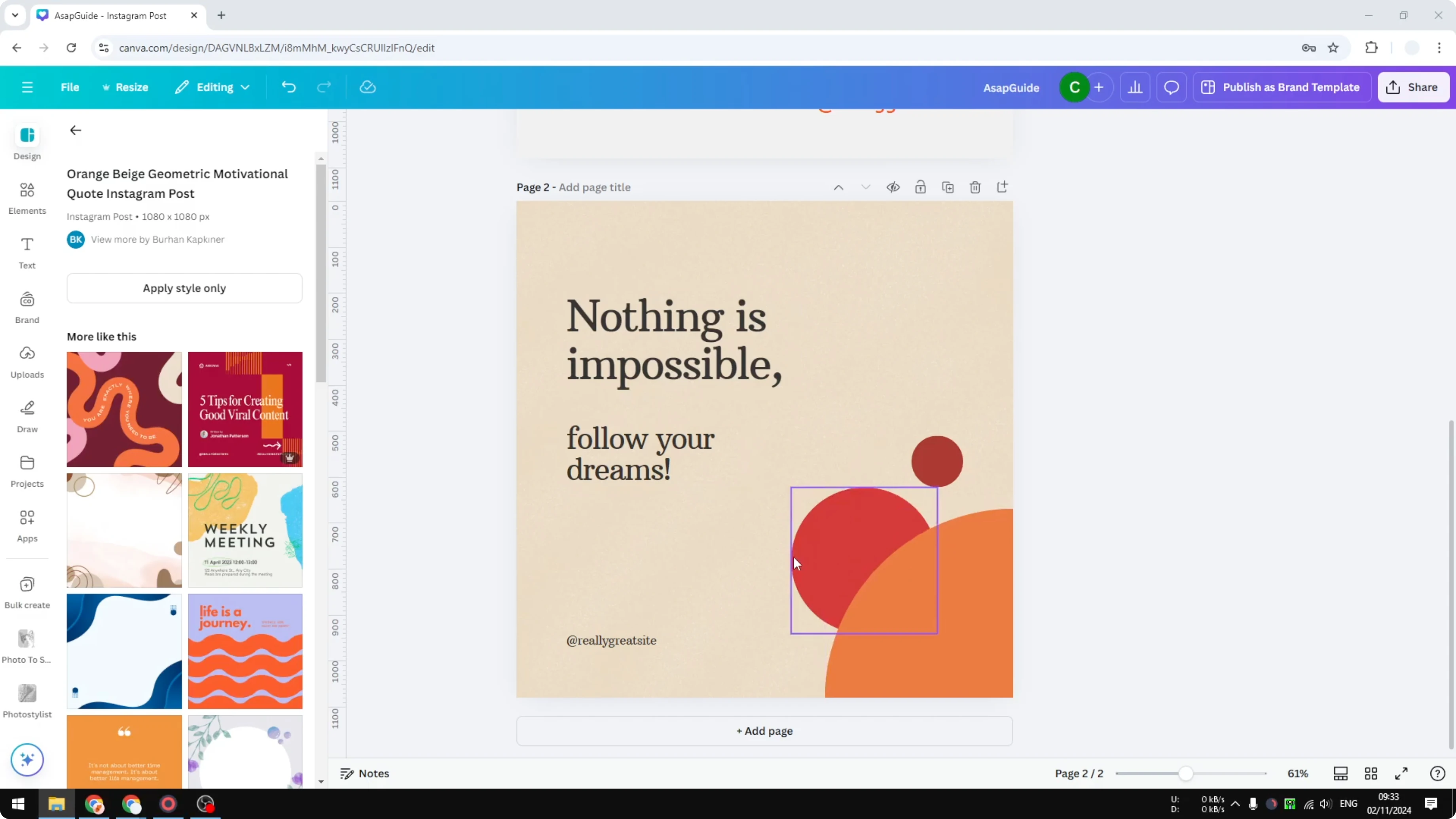The width and height of the screenshot is (1456, 819).
Task: Open the Apps panel
Action: pyautogui.click(x=27, y=526)
